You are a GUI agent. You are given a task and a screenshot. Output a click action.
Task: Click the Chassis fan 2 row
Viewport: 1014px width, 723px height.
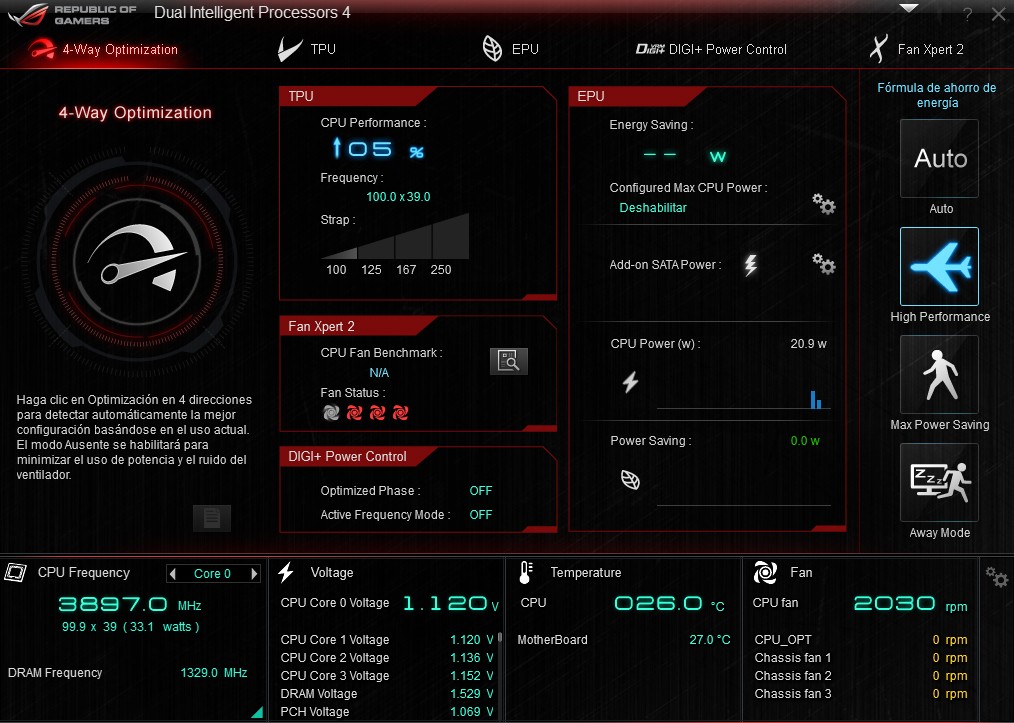tap(861, 676)
